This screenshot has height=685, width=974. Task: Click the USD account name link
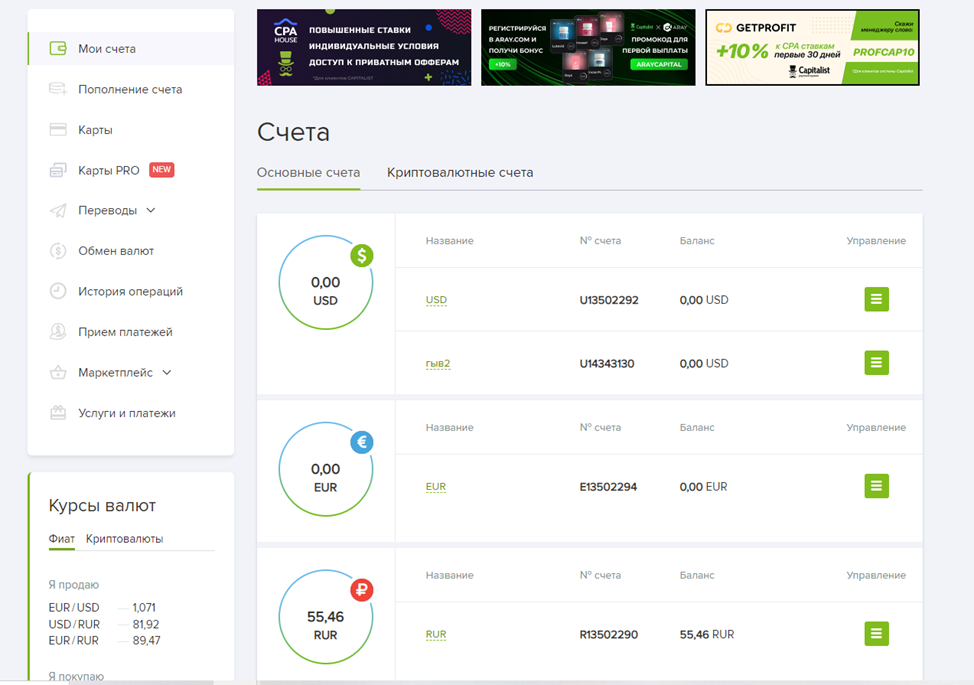(x=436, y=300)
